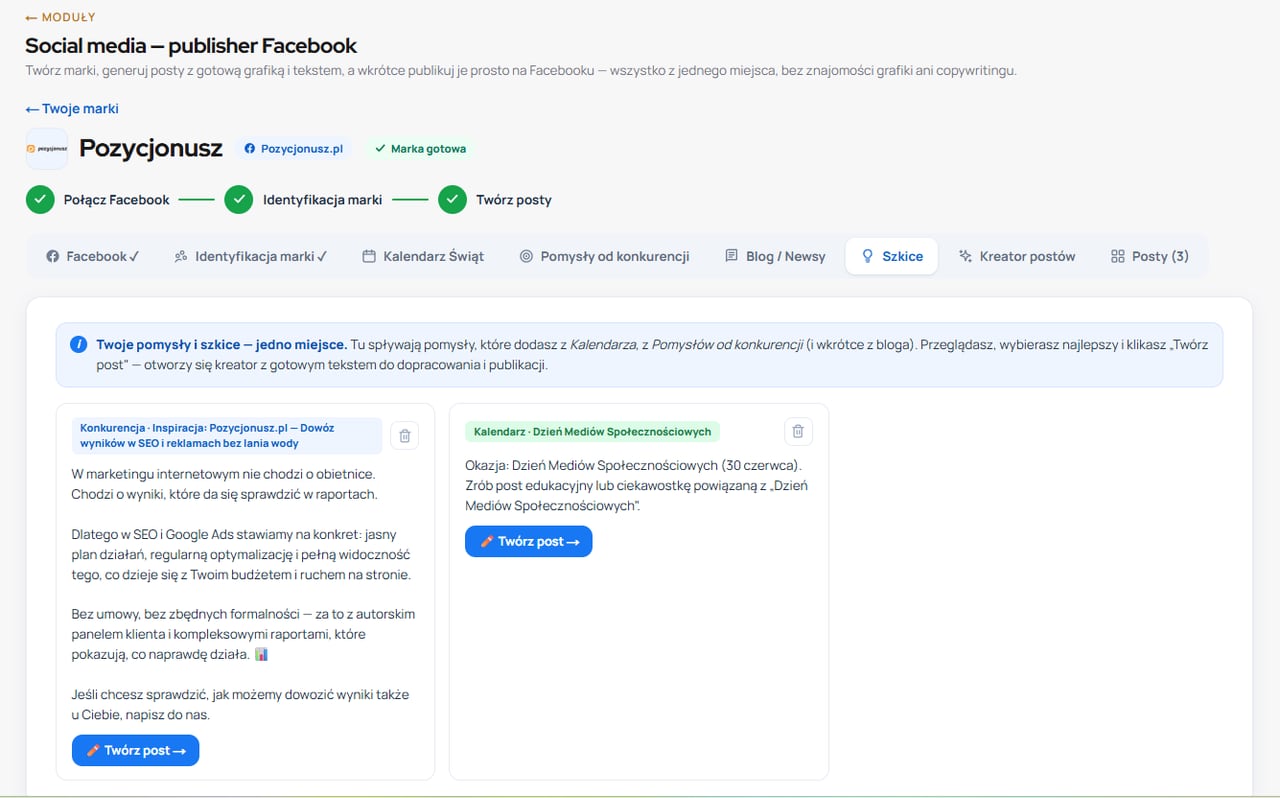Select the Szkice tab
The image size is (1280, 798).
coord(892,256)
